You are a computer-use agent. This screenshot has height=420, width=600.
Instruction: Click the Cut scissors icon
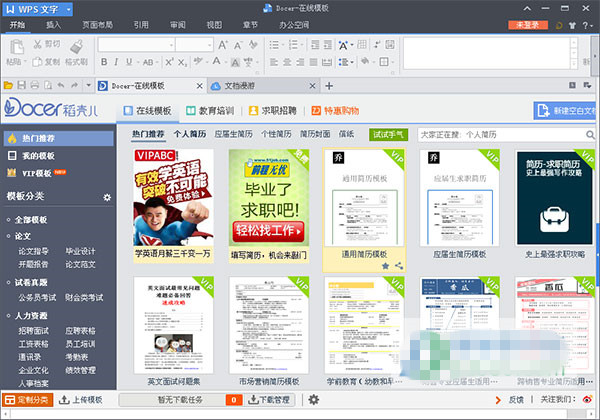(x=37, y=44)
